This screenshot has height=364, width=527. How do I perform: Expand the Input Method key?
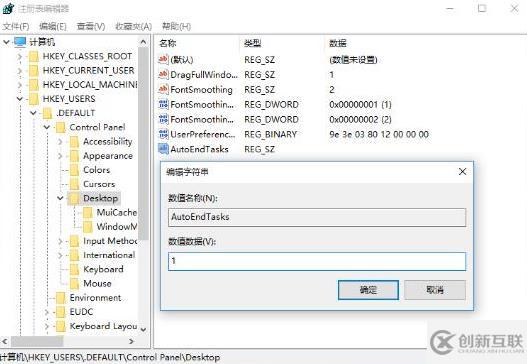click(x=60, y=241)
